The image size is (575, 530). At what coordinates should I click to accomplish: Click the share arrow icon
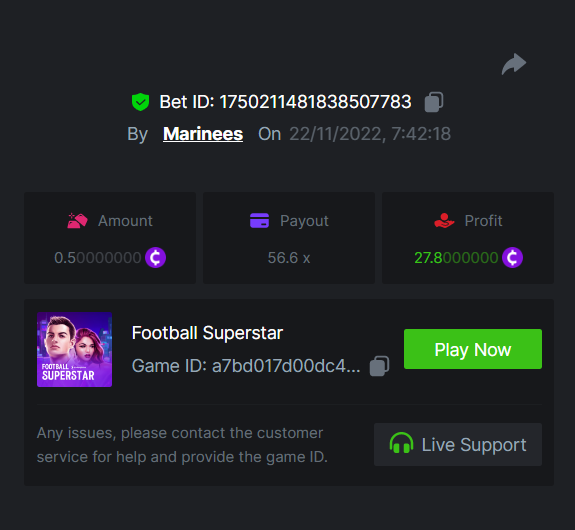point(514,64)
